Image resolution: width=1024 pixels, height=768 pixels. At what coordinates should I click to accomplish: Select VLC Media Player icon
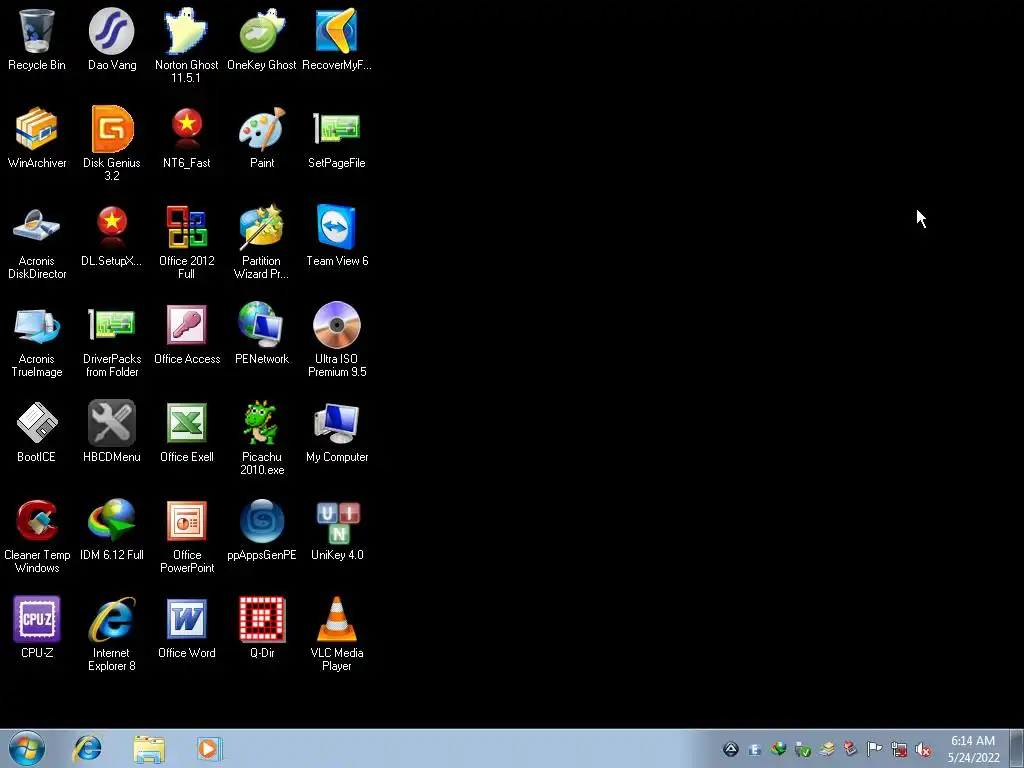pyautogui.click(x=337, y=633)
